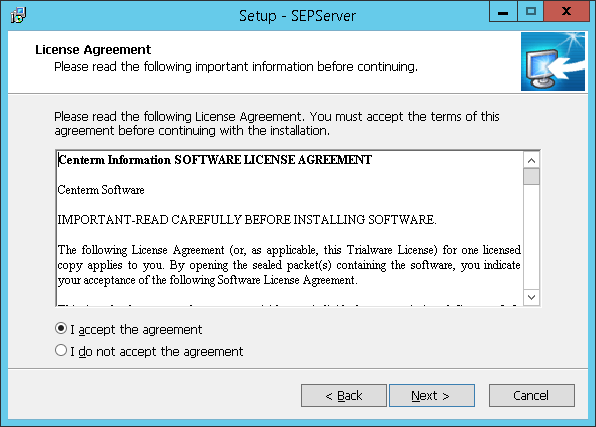Click the "Centerm Software" line in license
The width and height of the screenshot is (596, 427).
[101, 190]
